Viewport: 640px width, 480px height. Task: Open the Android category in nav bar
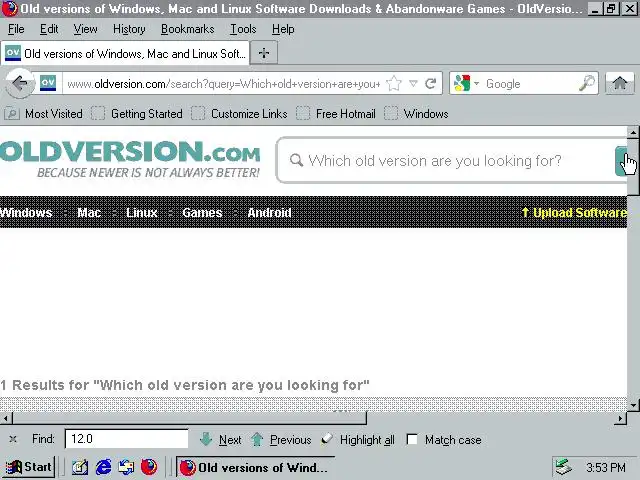coord(269,213)
